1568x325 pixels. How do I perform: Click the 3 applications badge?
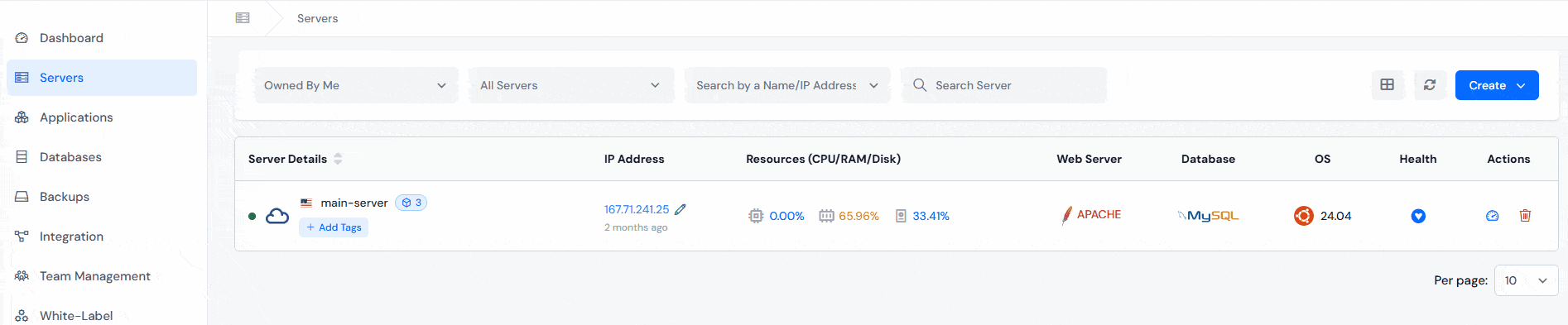(x=411, y=203)
